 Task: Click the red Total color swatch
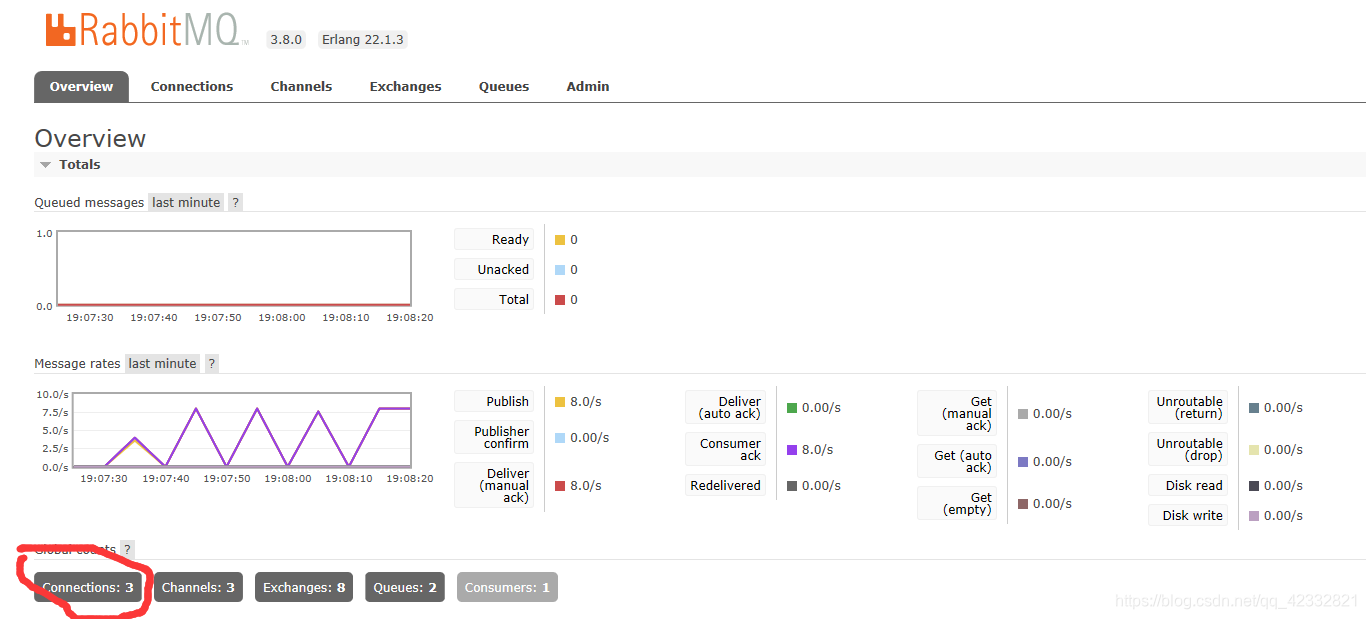point(560,300)
